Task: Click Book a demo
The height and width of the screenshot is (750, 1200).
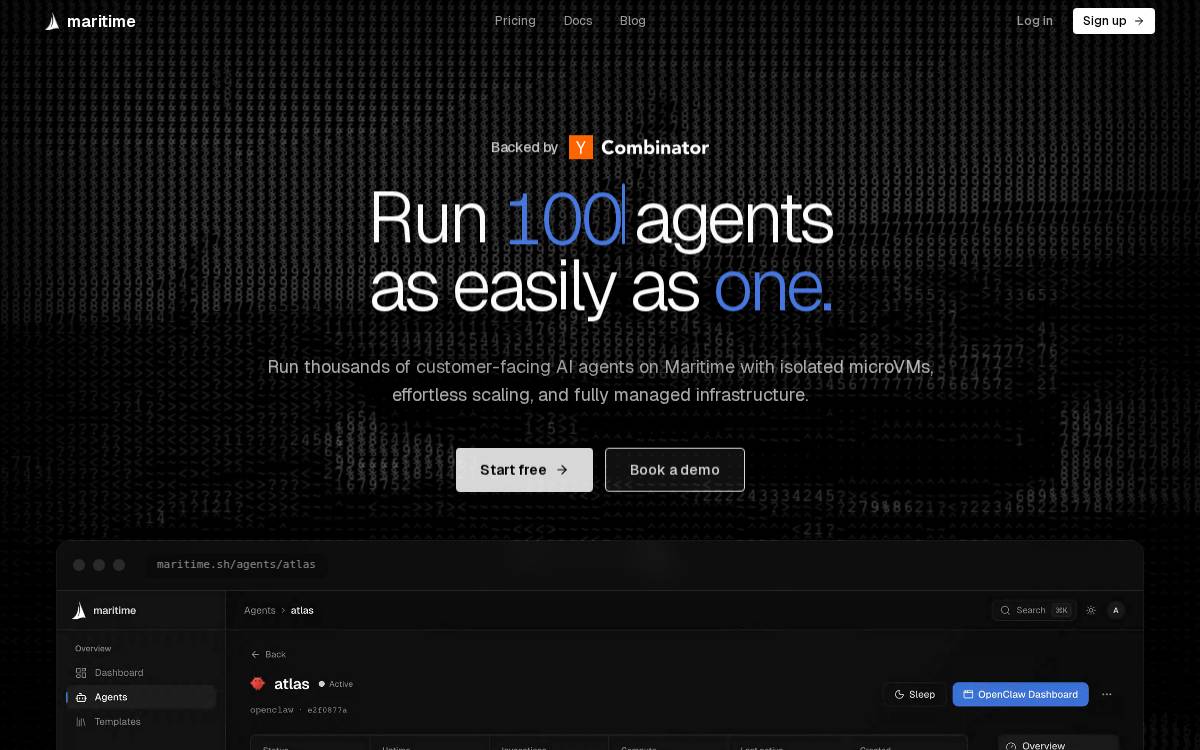Action: coord(675,470)
